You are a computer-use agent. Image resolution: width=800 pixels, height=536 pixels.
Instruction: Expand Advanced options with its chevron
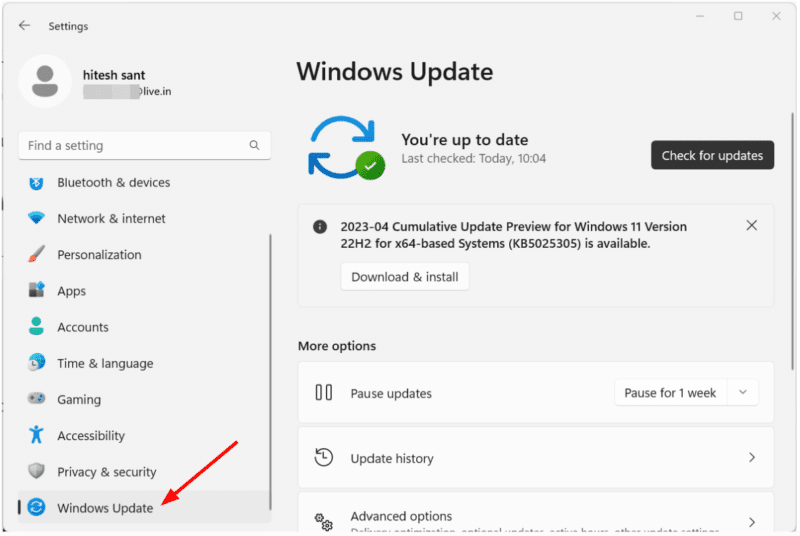click(752, 522)
